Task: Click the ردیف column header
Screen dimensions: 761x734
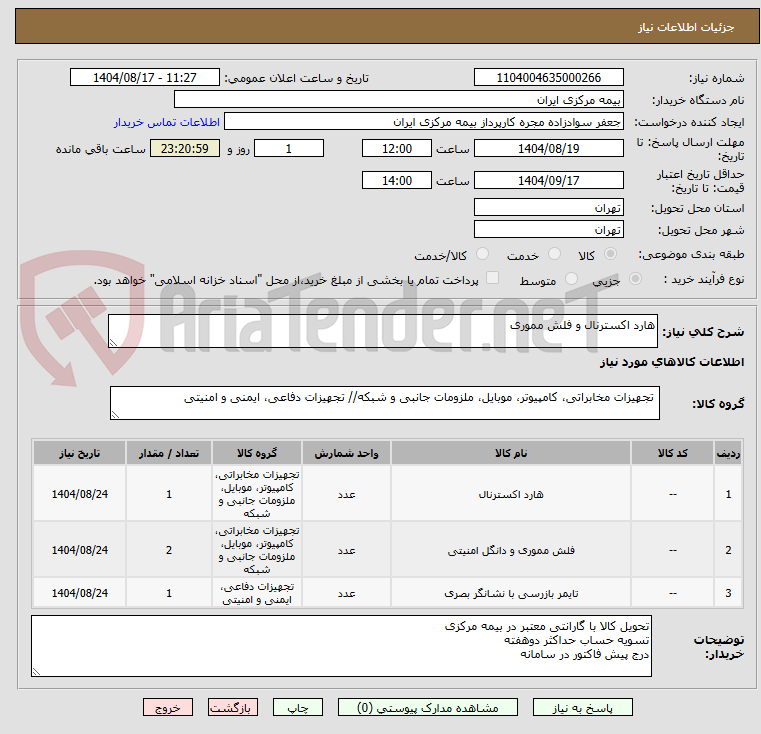Action: tap(728, 453)
